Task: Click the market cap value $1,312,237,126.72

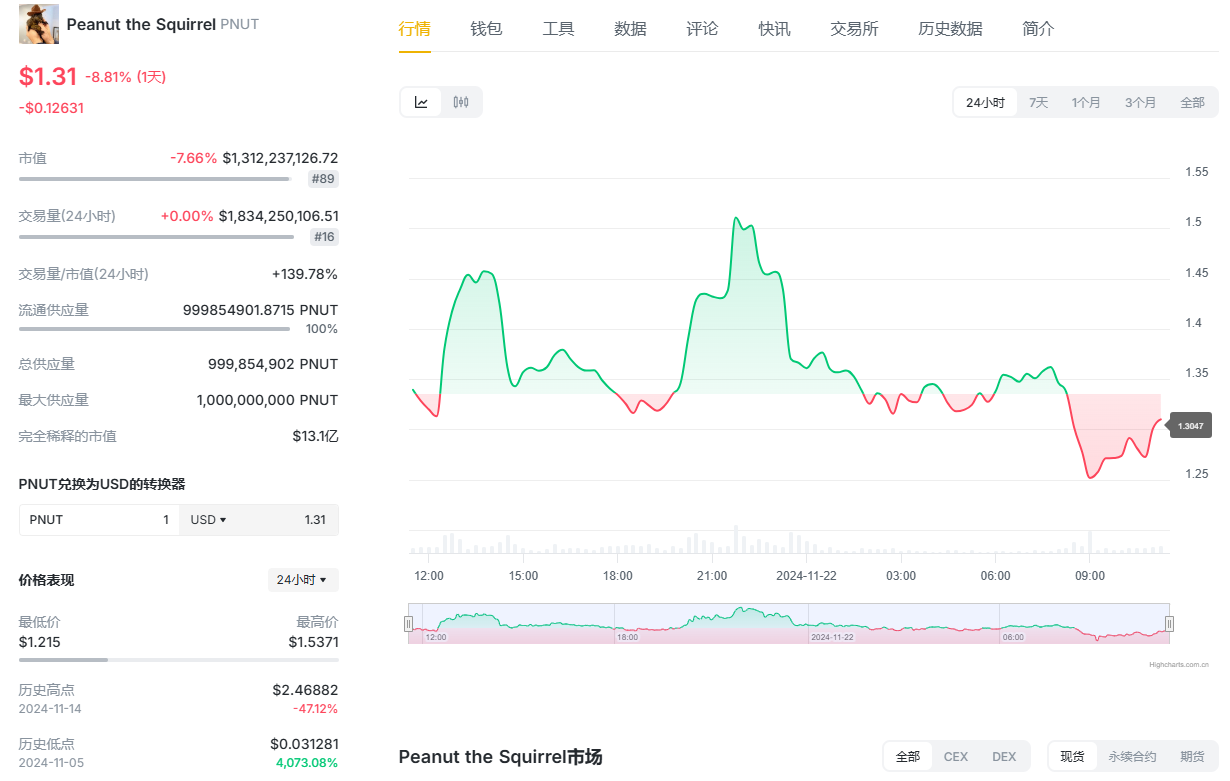Action: 280,158
